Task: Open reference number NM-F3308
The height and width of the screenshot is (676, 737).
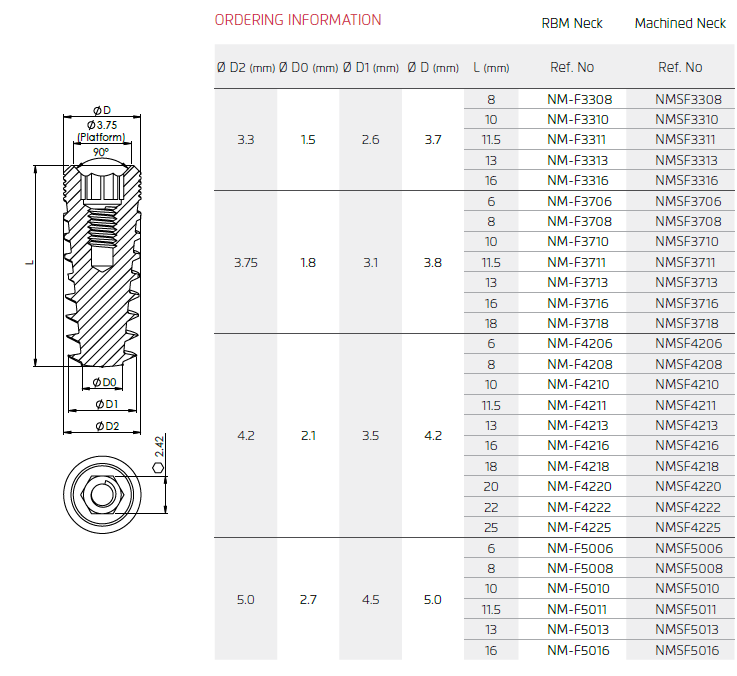Action: pyautogui.click(x=580, y=99)
